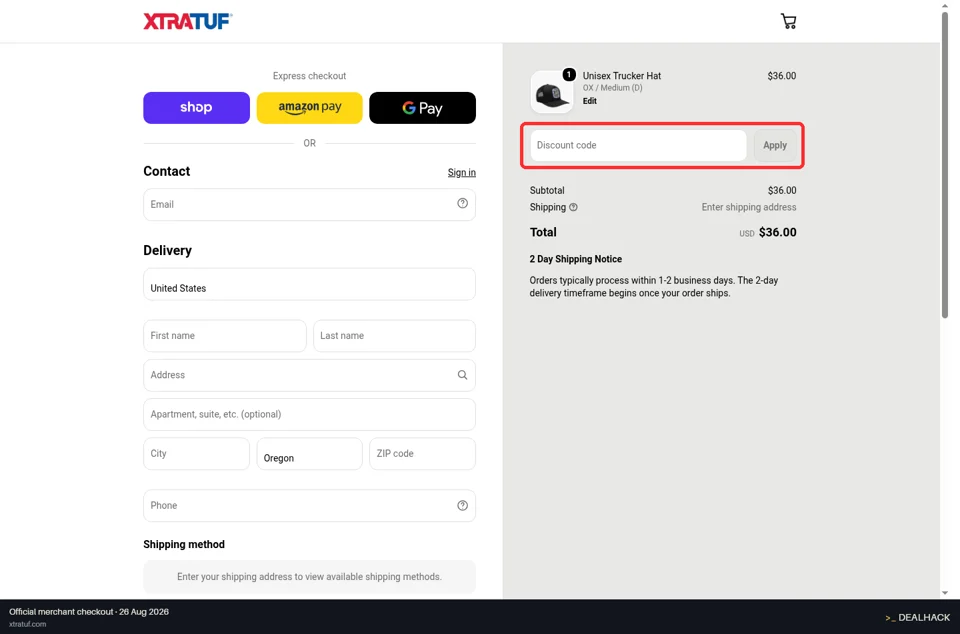
Task: Open the Oregon state dropdown
Action: coord(309,453)
